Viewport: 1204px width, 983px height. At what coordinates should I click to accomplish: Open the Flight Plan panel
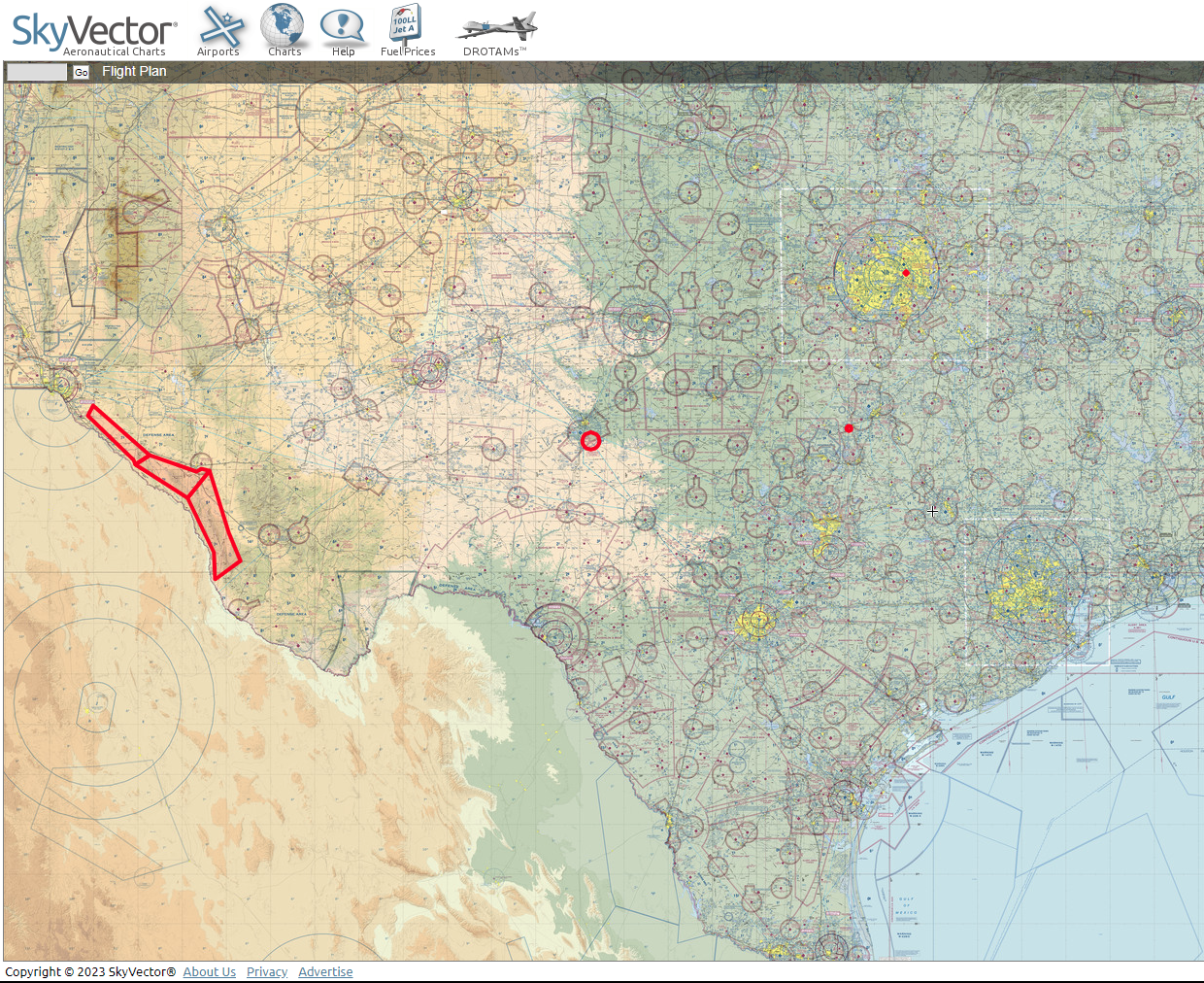coord(134,71)
